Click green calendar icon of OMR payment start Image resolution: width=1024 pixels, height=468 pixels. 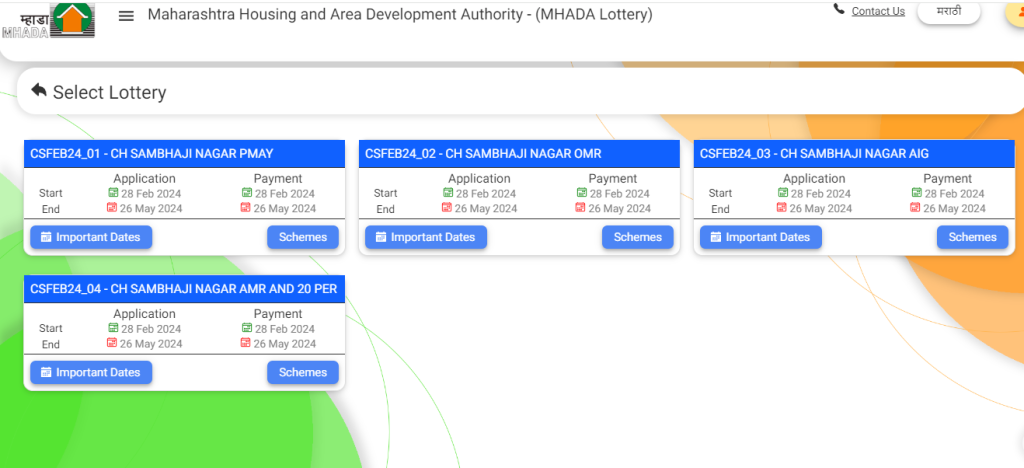(582, 193)
